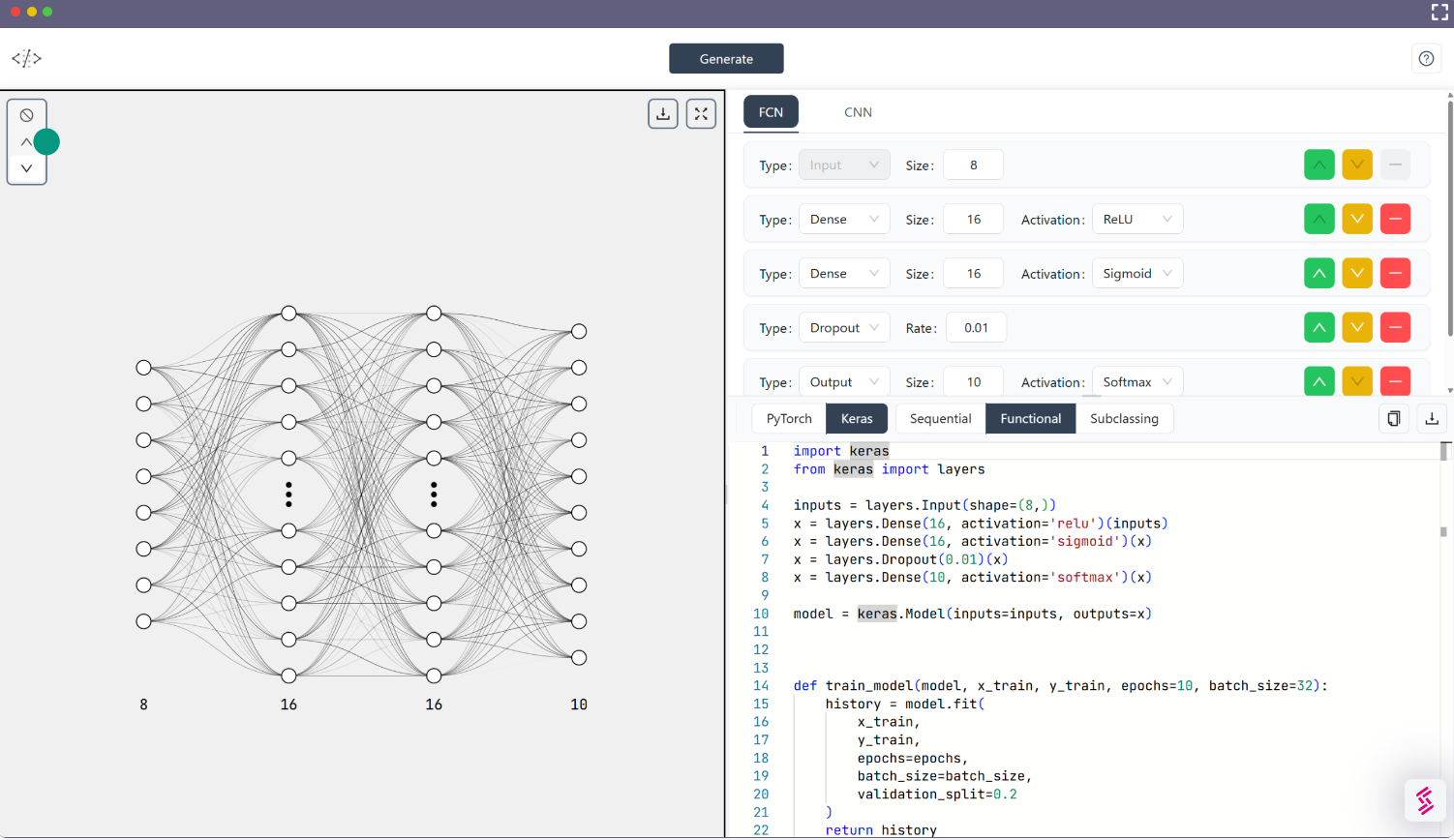This screenshot has width=1454, height=840.
Task: Select the Sequential code style
Action: click(x=940, y=419)
